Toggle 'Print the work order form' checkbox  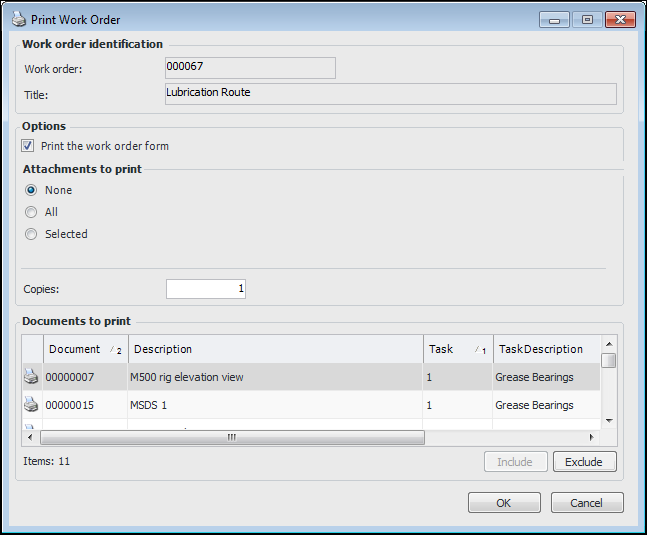coord(28,146)
